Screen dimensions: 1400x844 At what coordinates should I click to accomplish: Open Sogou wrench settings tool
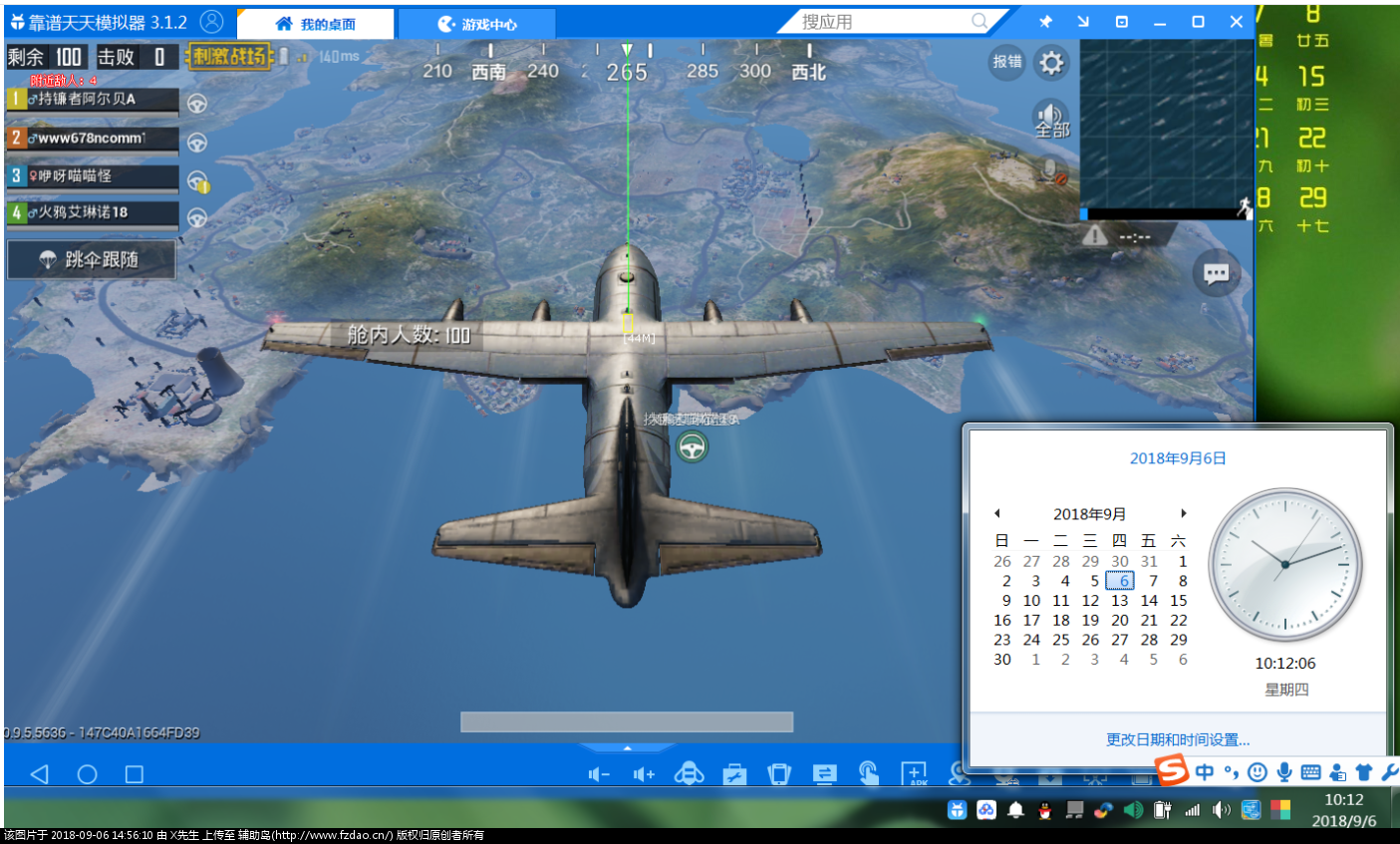(x=1390, y=772)
